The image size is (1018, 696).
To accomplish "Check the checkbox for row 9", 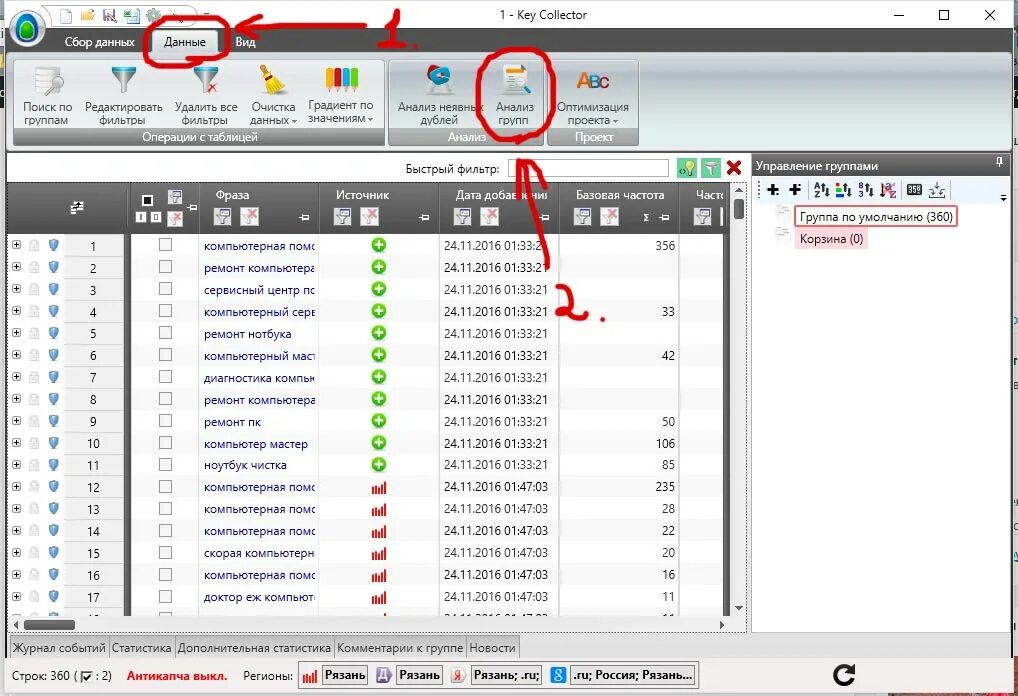I will [166, 421].
